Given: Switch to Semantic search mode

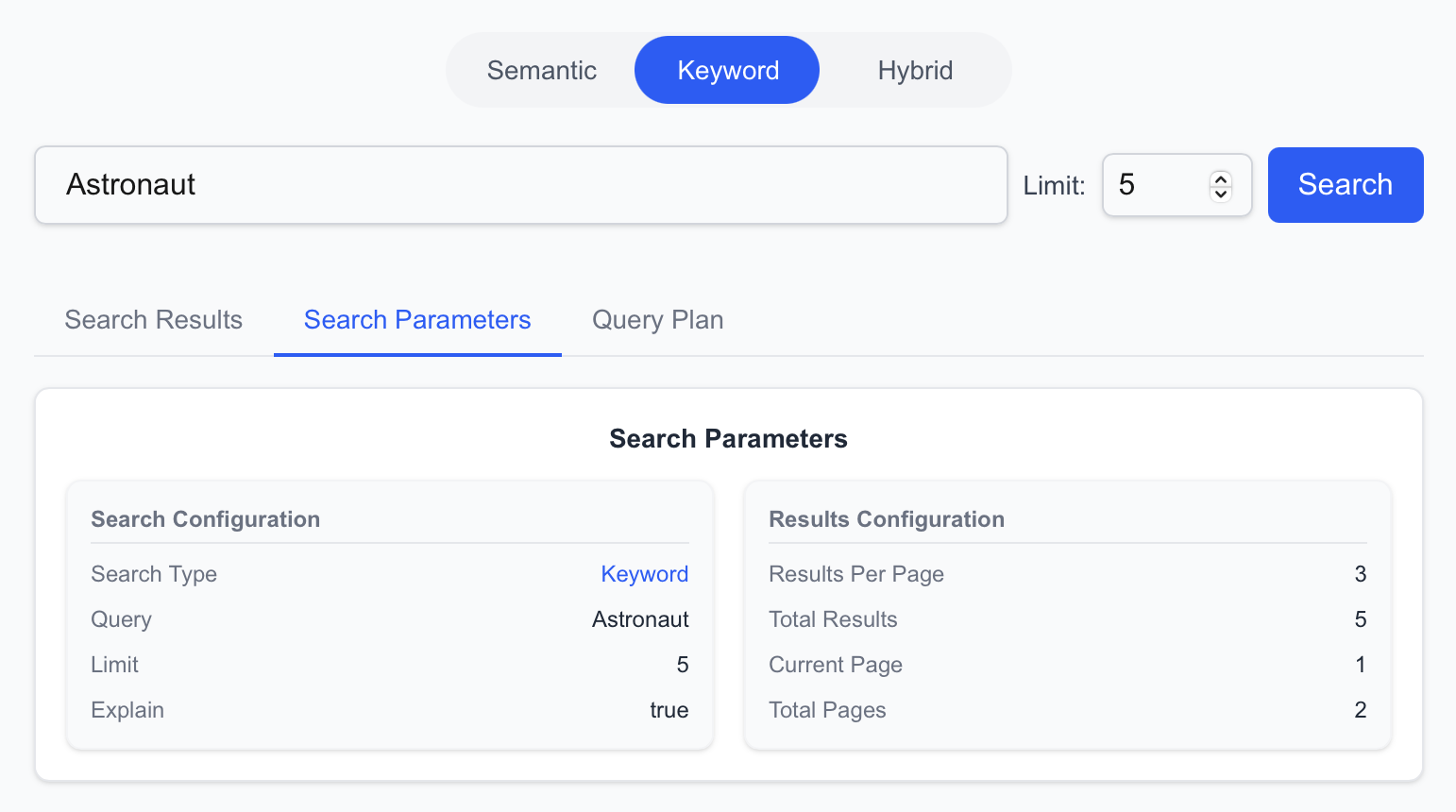Looking at the screenshot, I should point(541,69).
